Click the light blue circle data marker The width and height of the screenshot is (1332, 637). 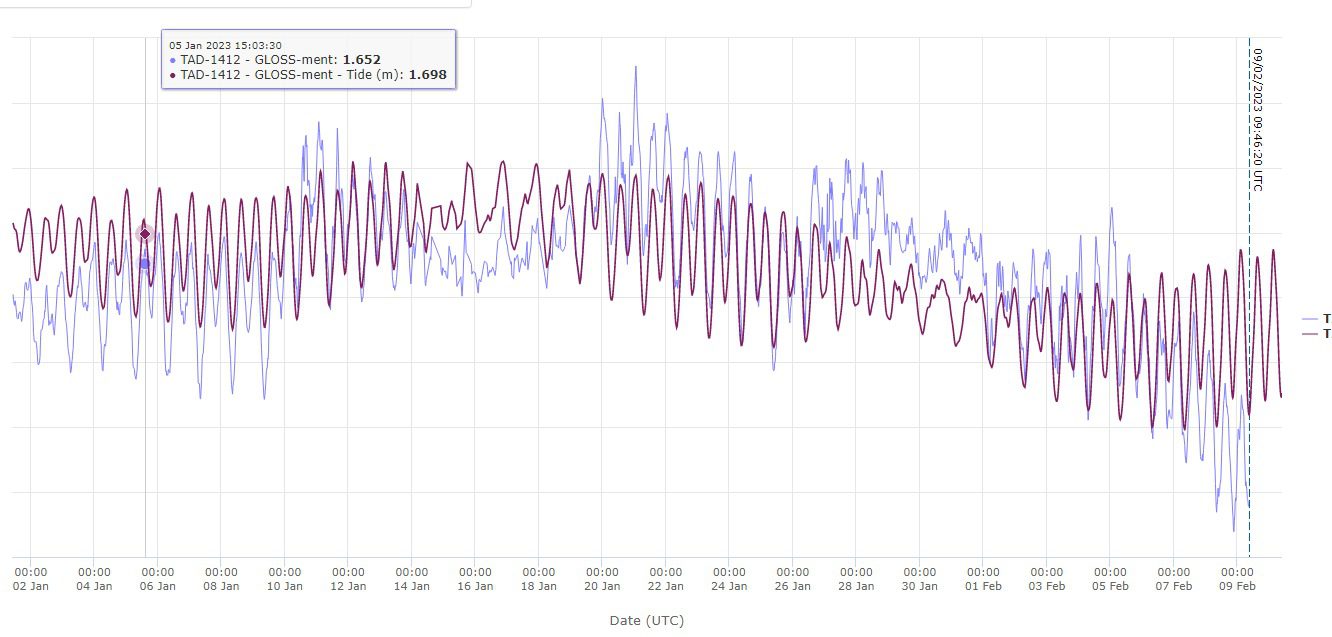click(145, 263)
